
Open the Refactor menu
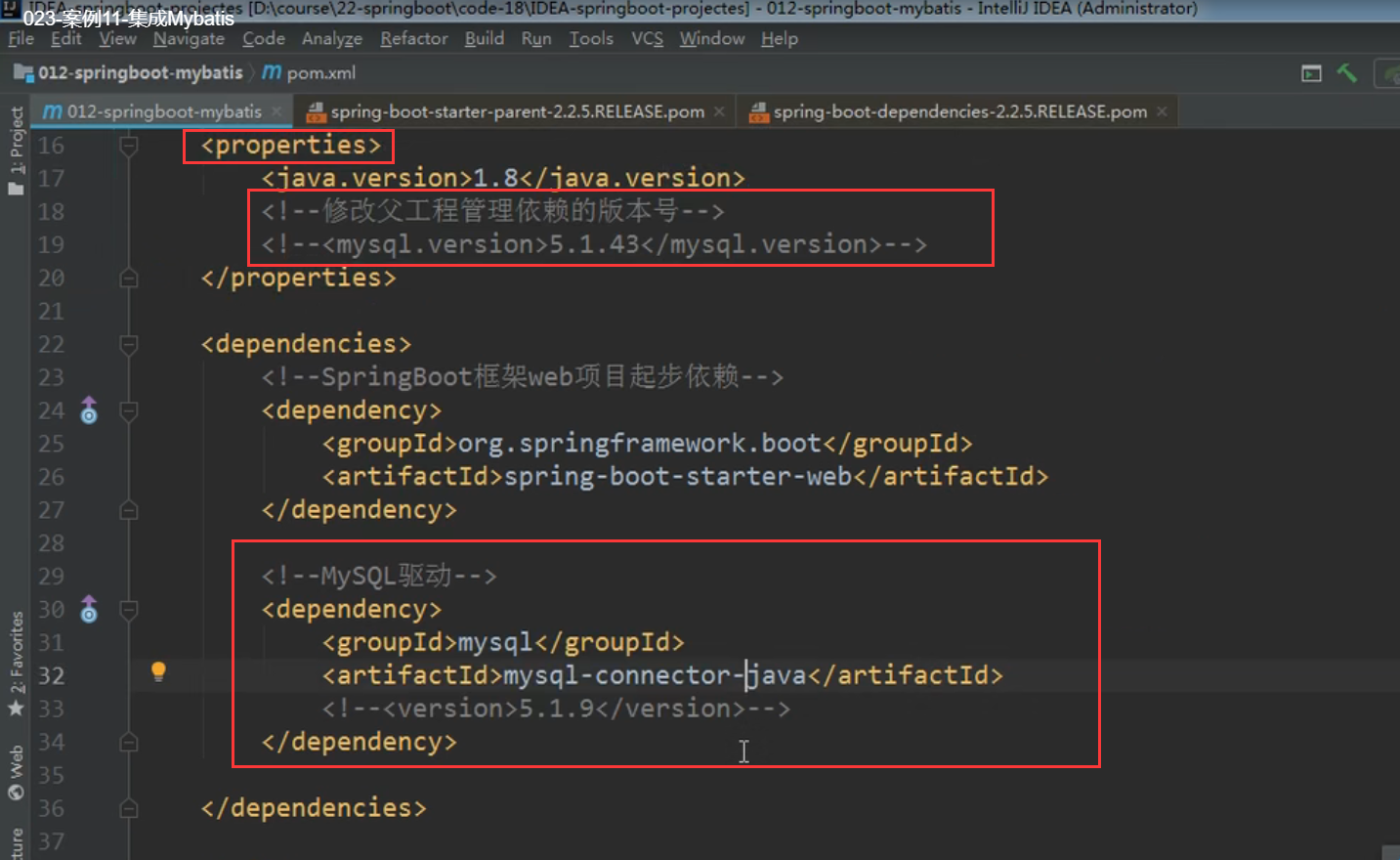414,38
